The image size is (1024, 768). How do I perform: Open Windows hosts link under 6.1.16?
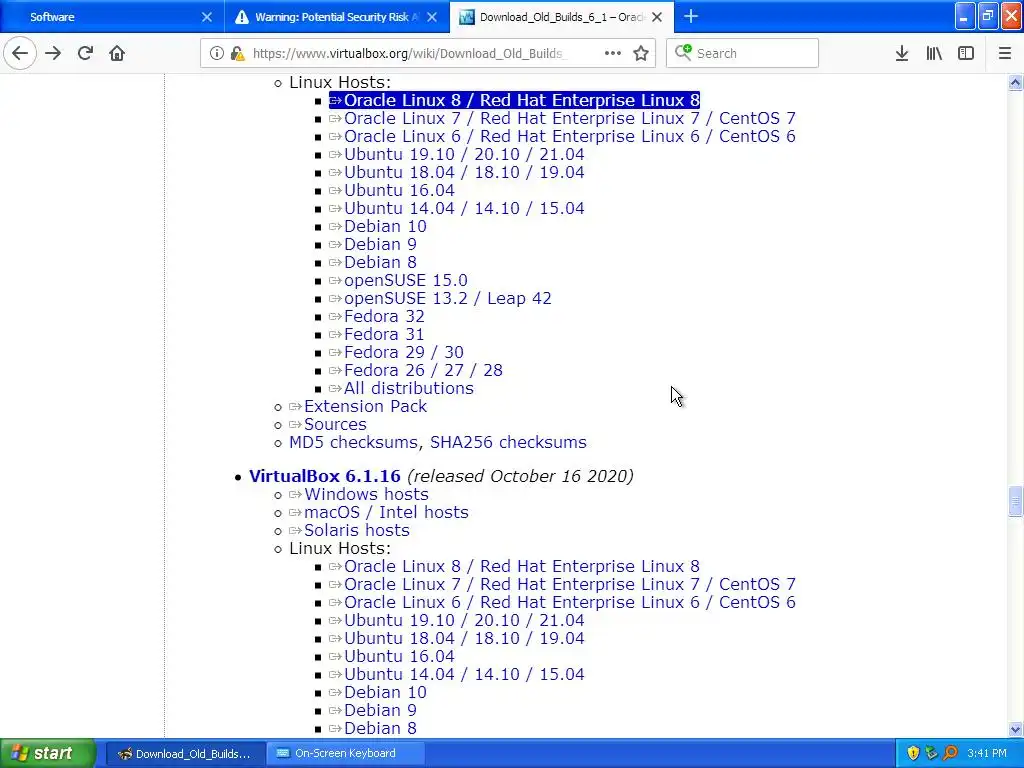(x=366, y=494)
